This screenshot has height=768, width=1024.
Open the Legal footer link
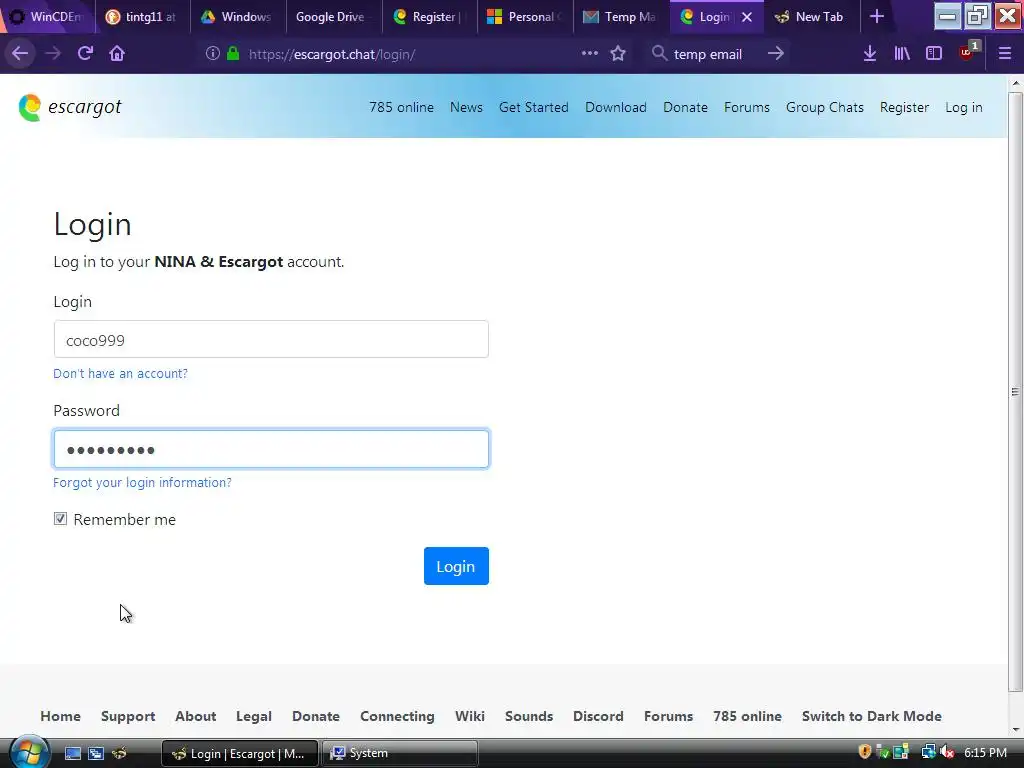[x=253, y=716]
